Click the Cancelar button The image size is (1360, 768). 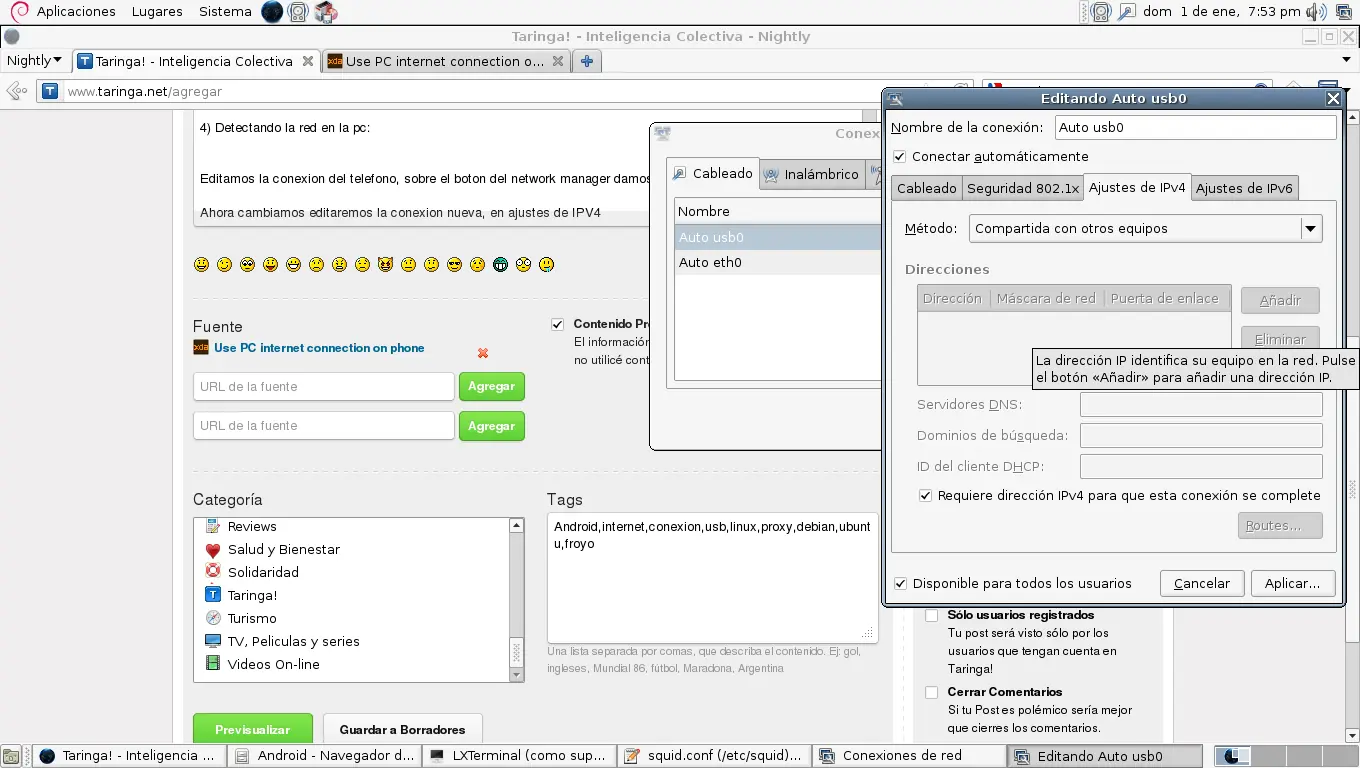tap(1202, 584)
